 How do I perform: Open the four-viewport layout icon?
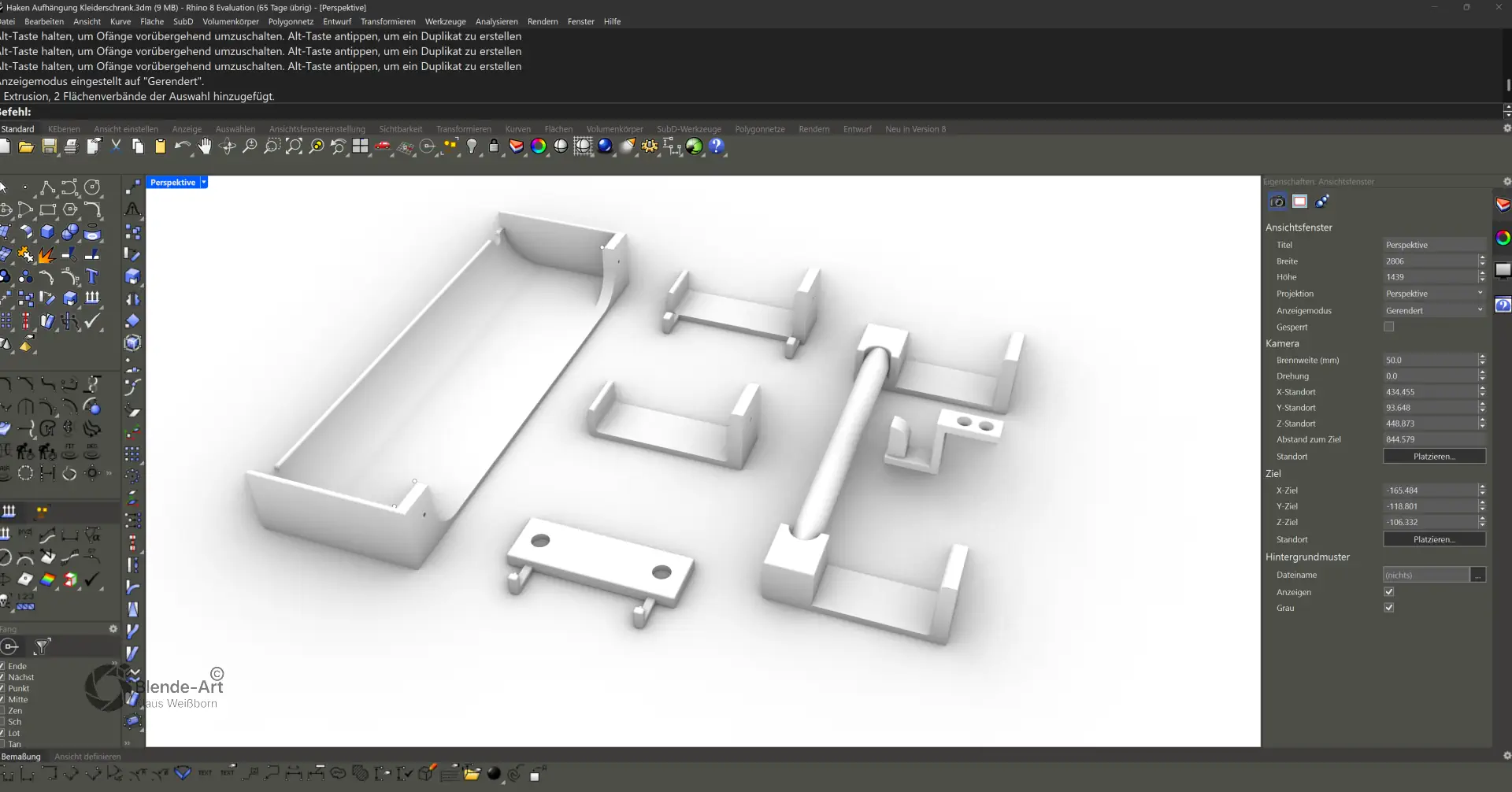[361, 146]
